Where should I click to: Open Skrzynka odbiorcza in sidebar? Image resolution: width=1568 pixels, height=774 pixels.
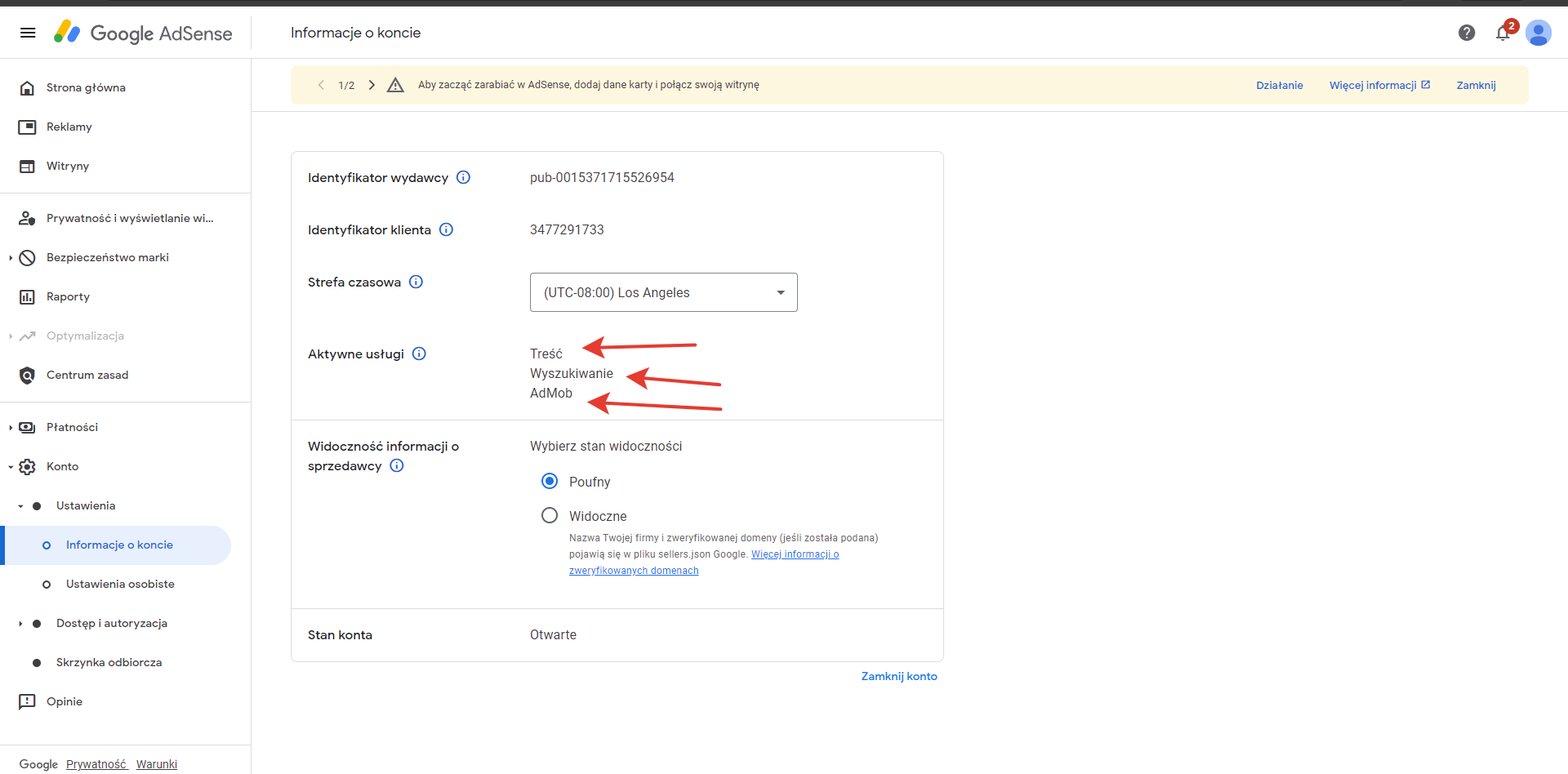(x=109, y=662)
